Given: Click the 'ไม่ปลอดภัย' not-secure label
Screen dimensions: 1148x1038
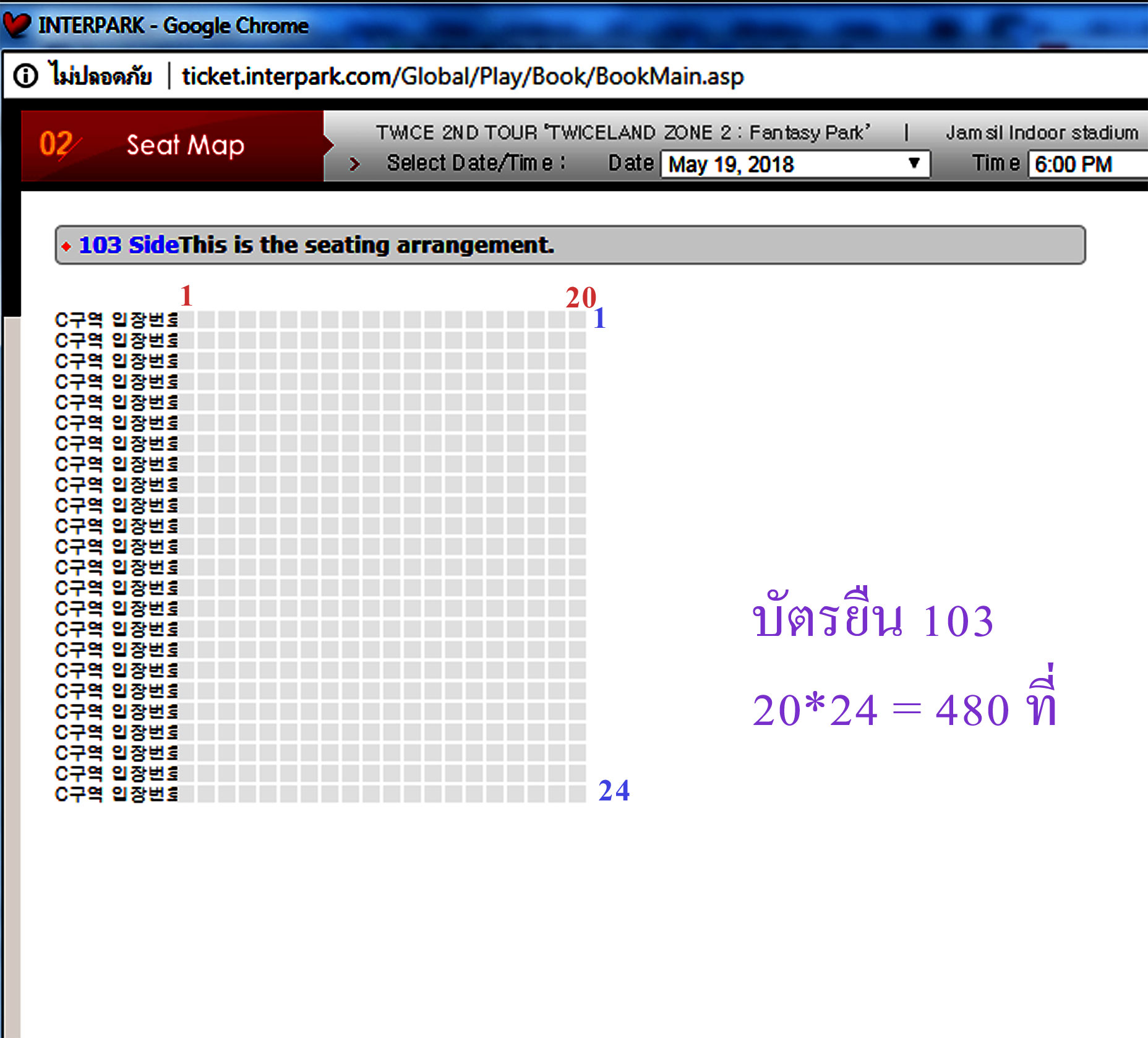Looking at the screenshot, I should (101, 75).
